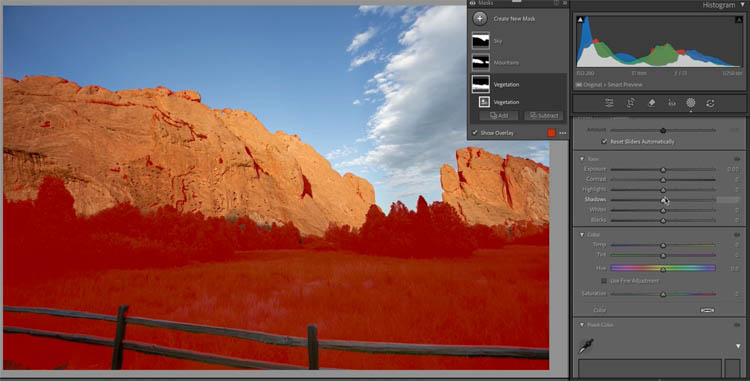Viewport: 750px width, 381px height.
Task: Select the Masking tool icon
Action: pos(691,103)
